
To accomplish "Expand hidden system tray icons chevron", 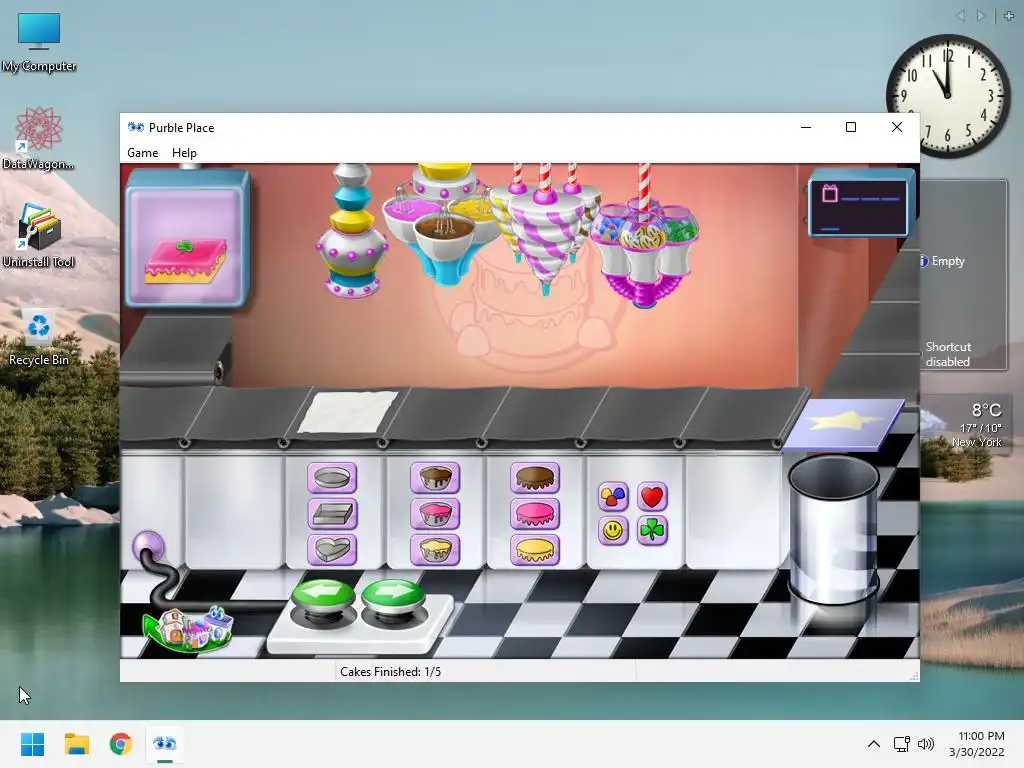I will [x=874, y=744].
